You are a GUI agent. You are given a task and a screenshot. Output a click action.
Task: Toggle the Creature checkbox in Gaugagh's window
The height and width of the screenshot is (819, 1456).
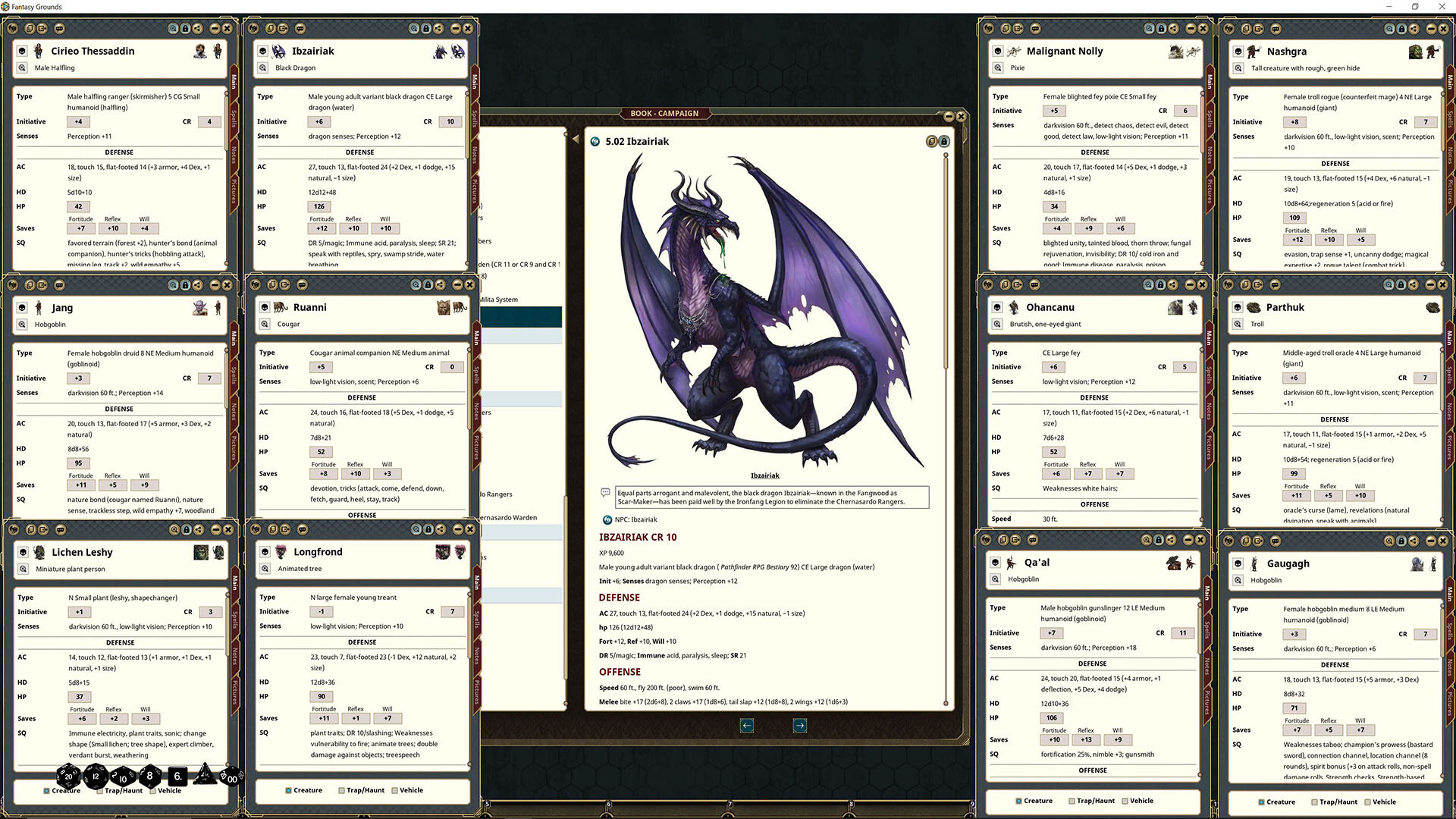(1262, 802)
